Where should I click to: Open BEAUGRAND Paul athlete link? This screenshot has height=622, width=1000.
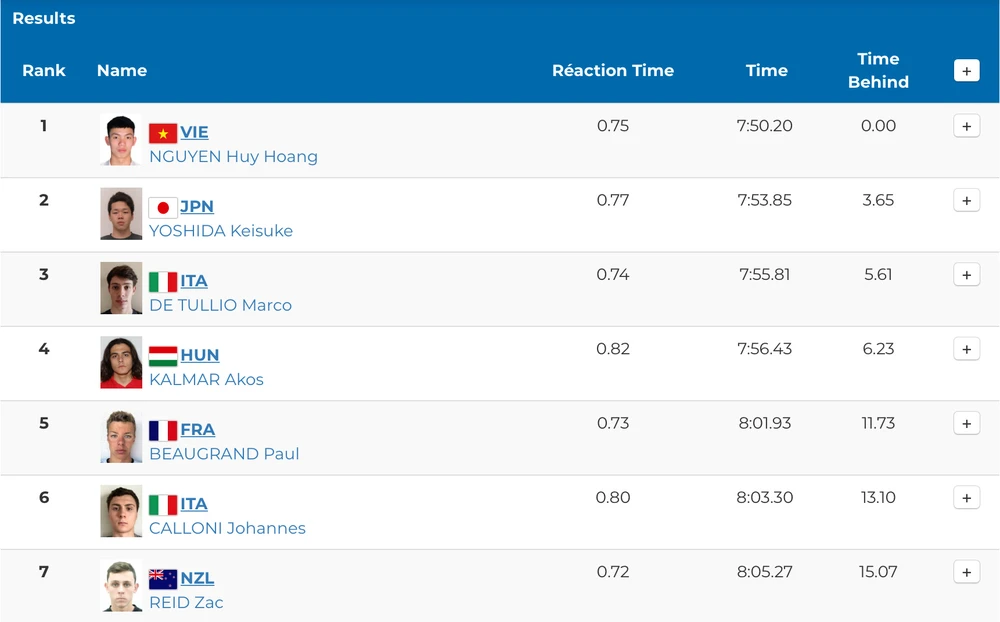pyautogui.click(x=224, y=454)
